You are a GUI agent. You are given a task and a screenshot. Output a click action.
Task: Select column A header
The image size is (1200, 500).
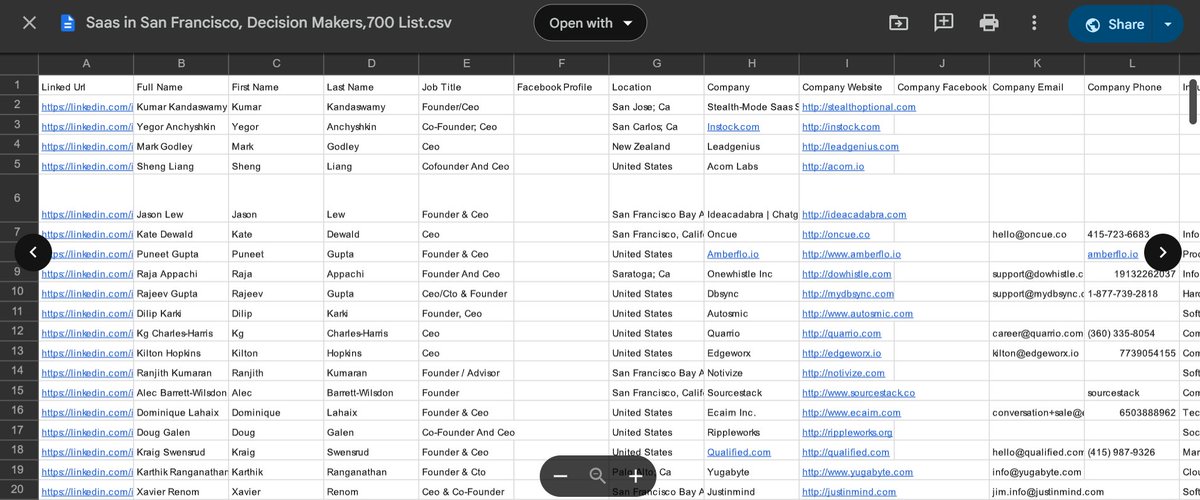coord(86,63)
